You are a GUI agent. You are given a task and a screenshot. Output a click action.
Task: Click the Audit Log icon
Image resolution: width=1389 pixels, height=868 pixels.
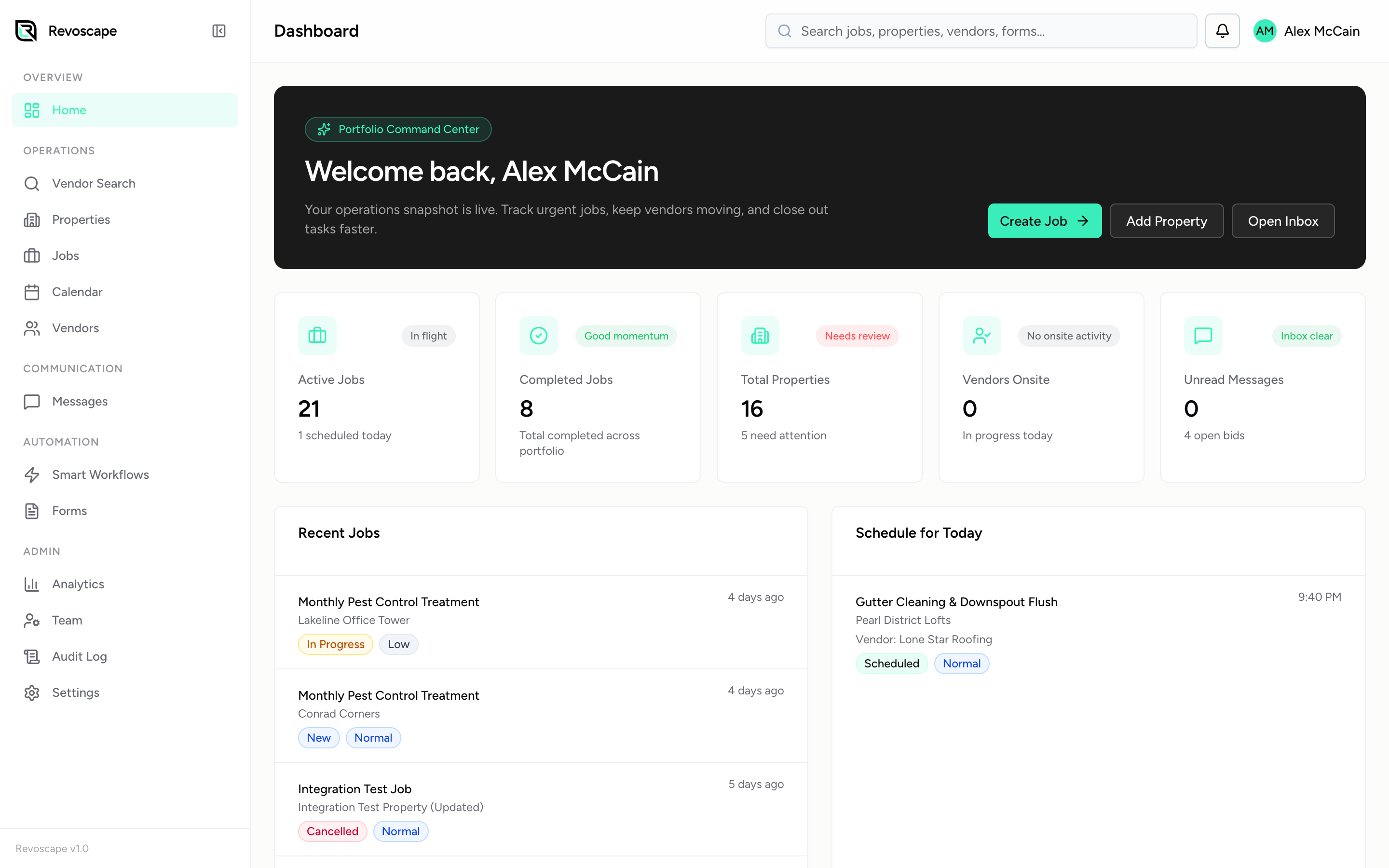[31, 656]
